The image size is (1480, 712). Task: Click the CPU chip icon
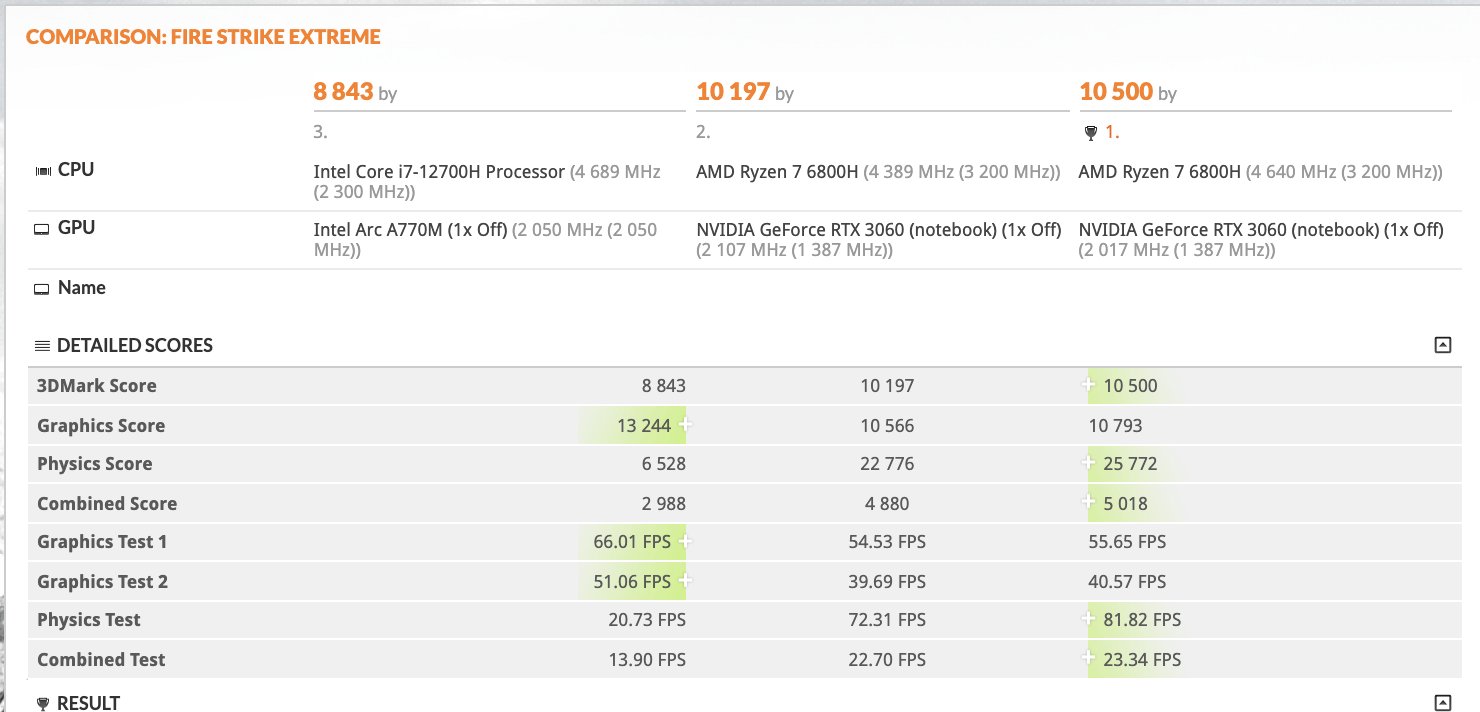point(42,171)
